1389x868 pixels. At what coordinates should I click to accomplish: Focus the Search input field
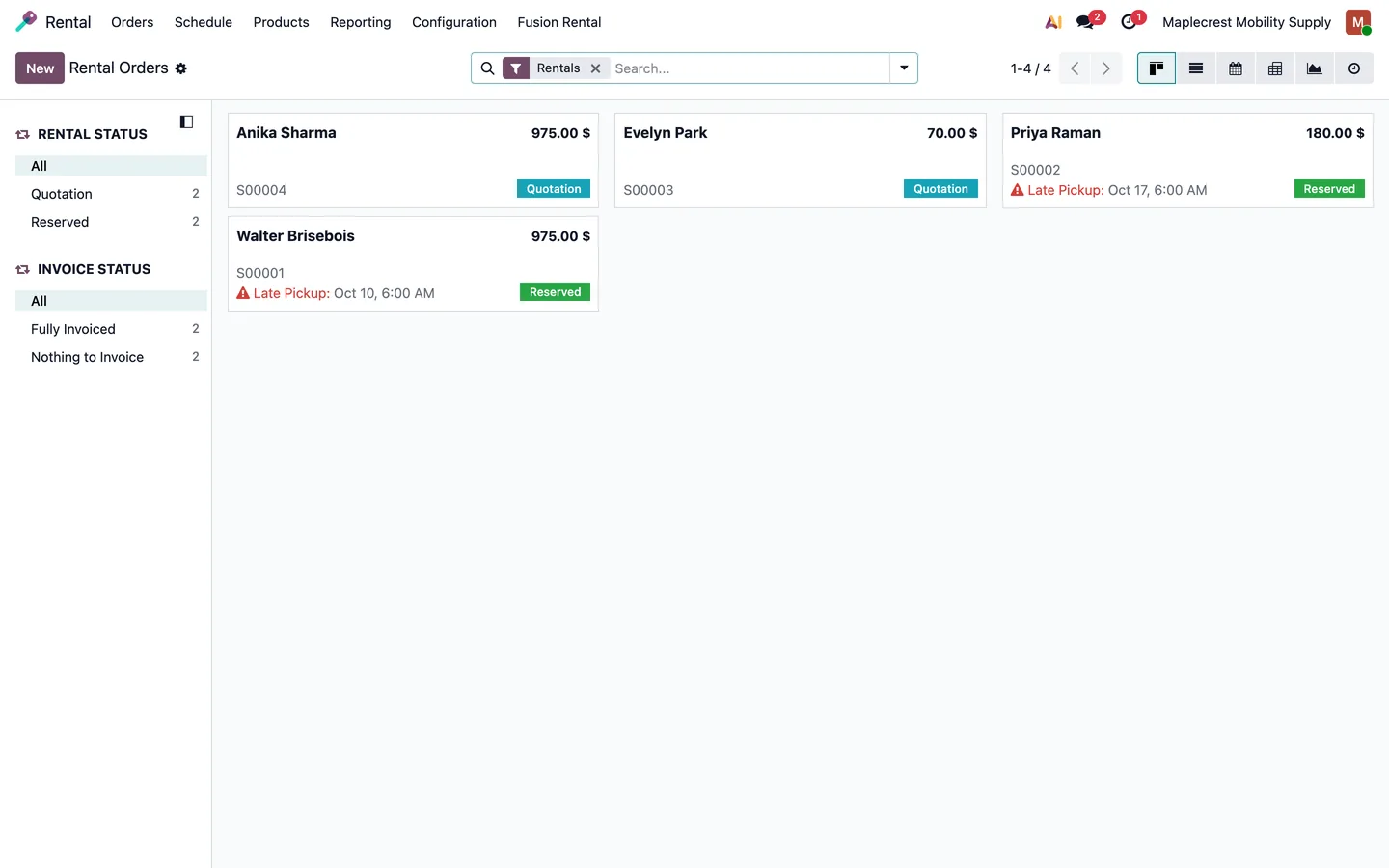tap(749, 68)
